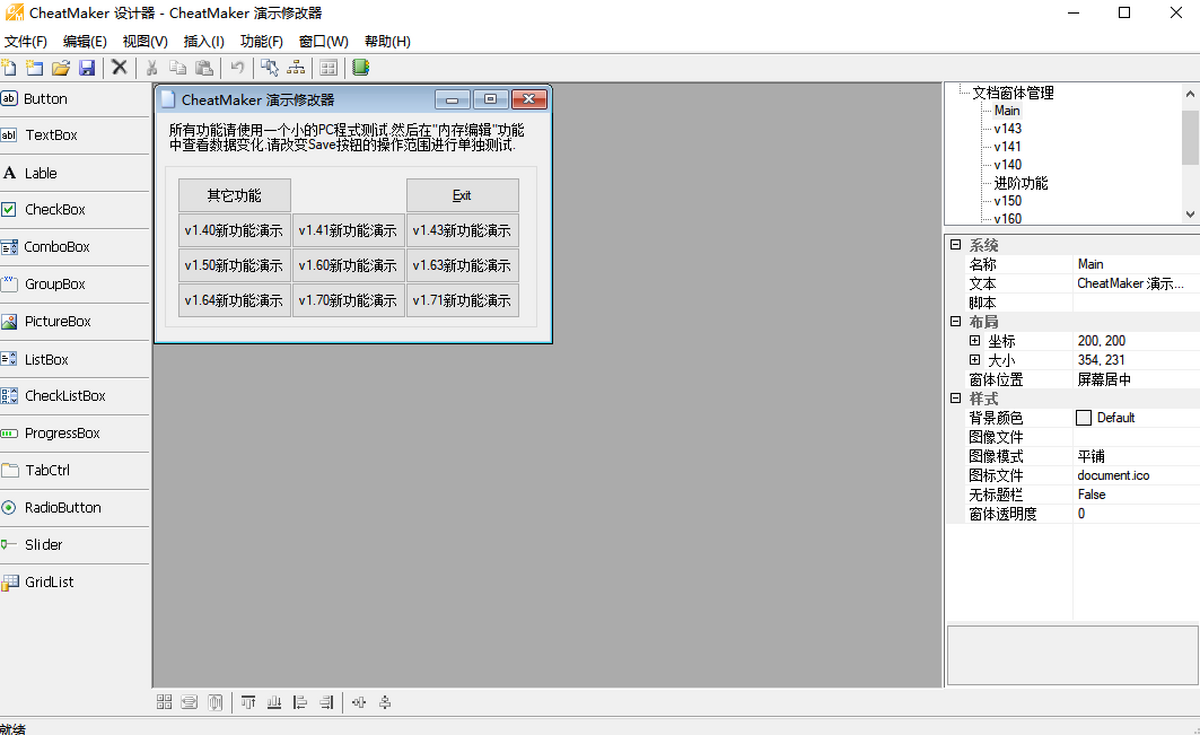
Task: Select the CheckListBox control in toolbox
Action: pyautogui.click(x=74, y=396)
